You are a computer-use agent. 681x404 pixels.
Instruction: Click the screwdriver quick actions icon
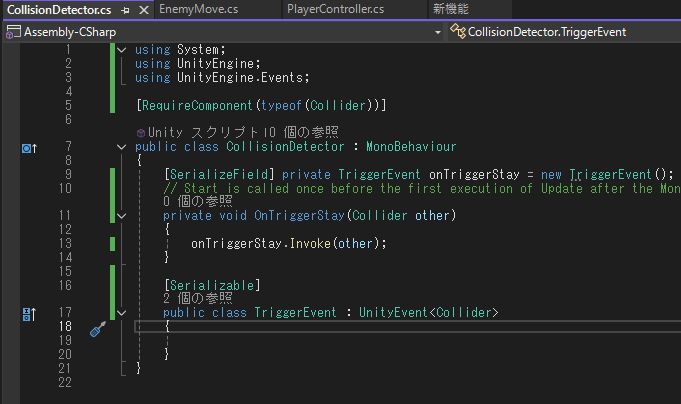pos(97,328)
